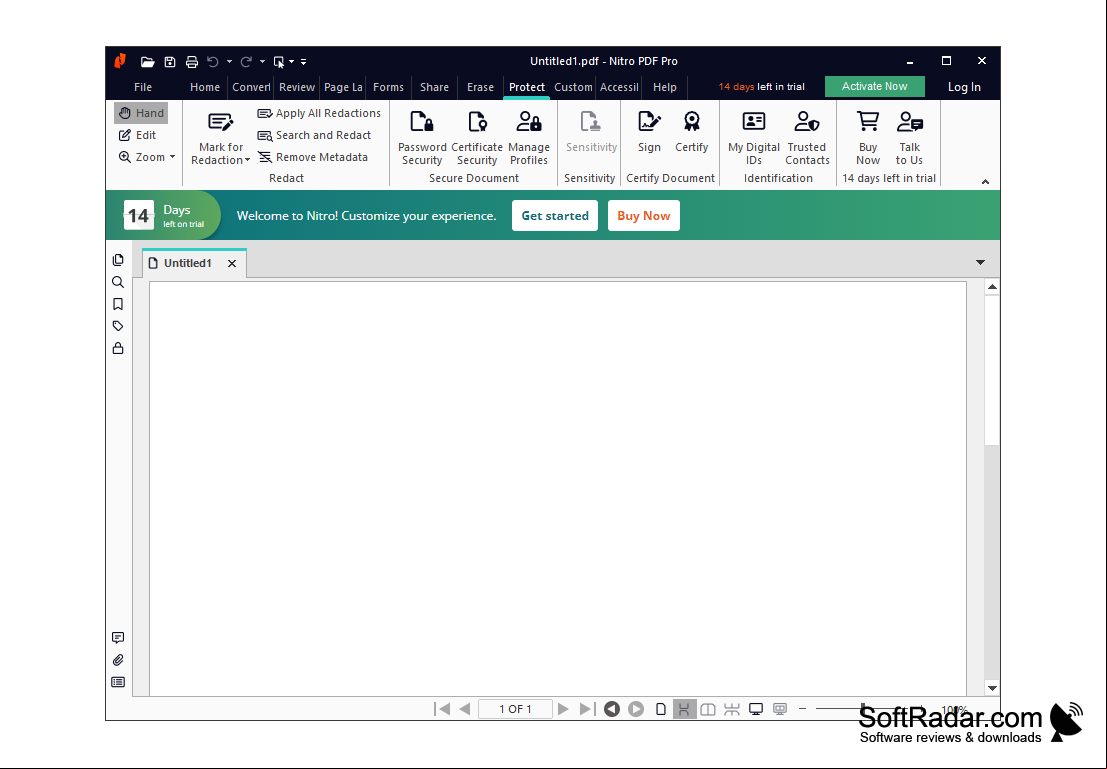Go to the previous page
Screen dimensions: 1107x769
point(465,709)
